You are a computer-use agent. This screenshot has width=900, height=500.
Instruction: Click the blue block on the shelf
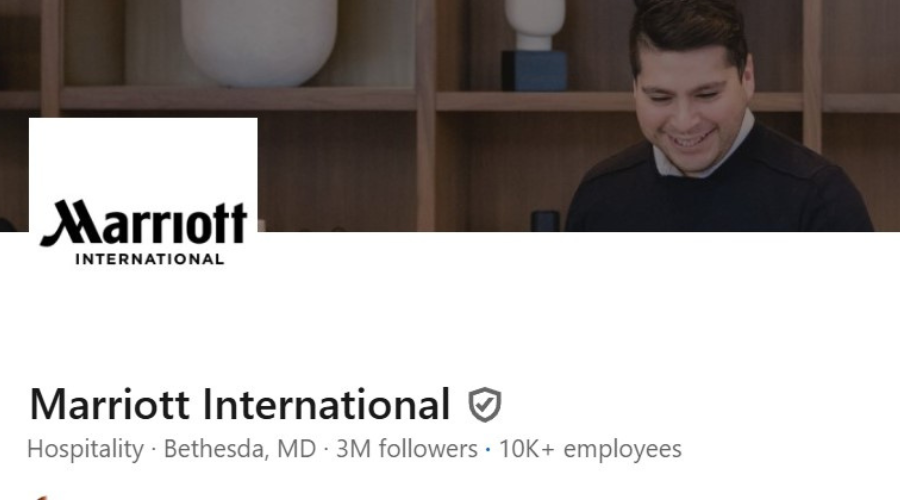coord(533,70)
